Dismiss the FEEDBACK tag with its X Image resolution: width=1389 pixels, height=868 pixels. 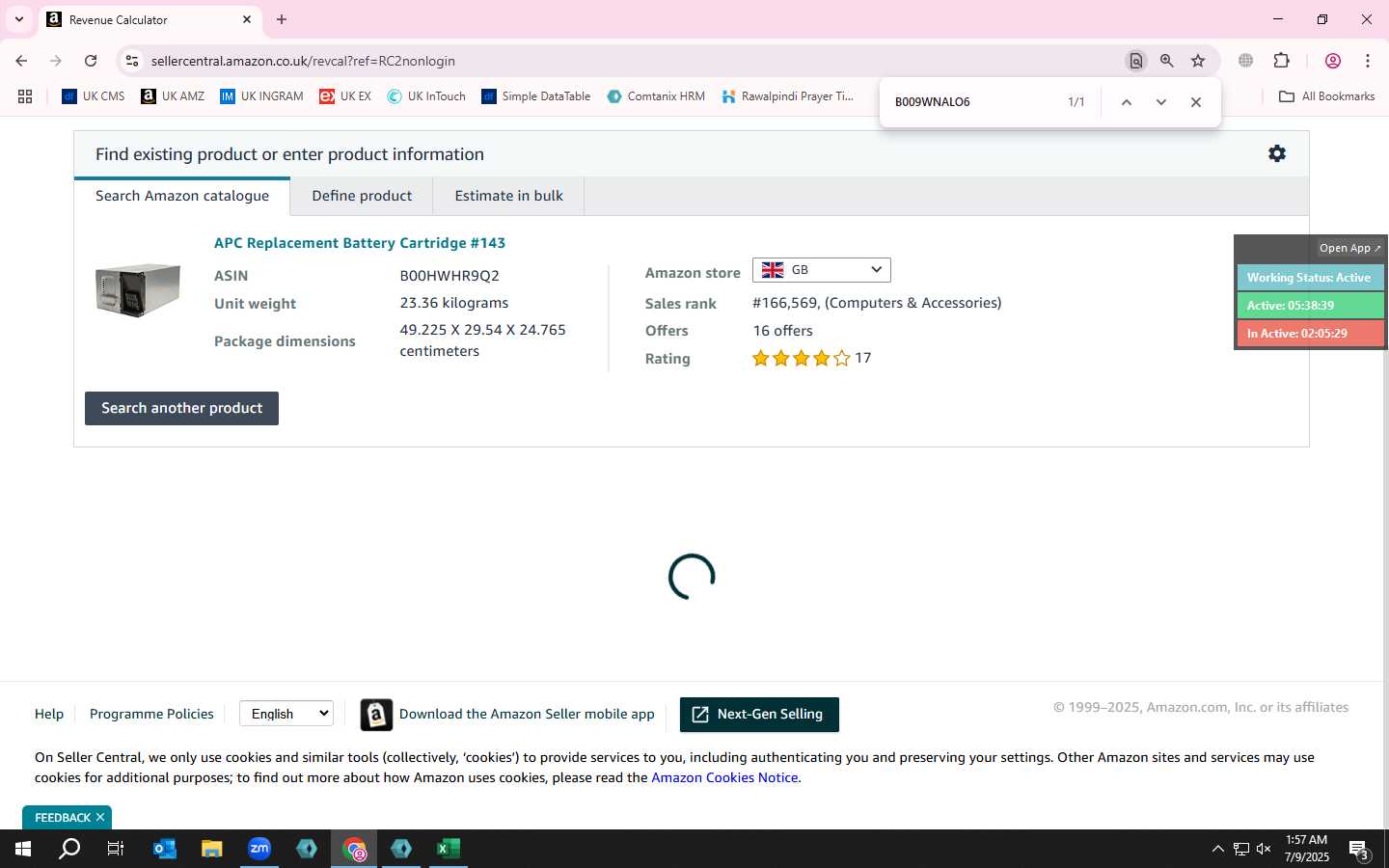[100, 818]
